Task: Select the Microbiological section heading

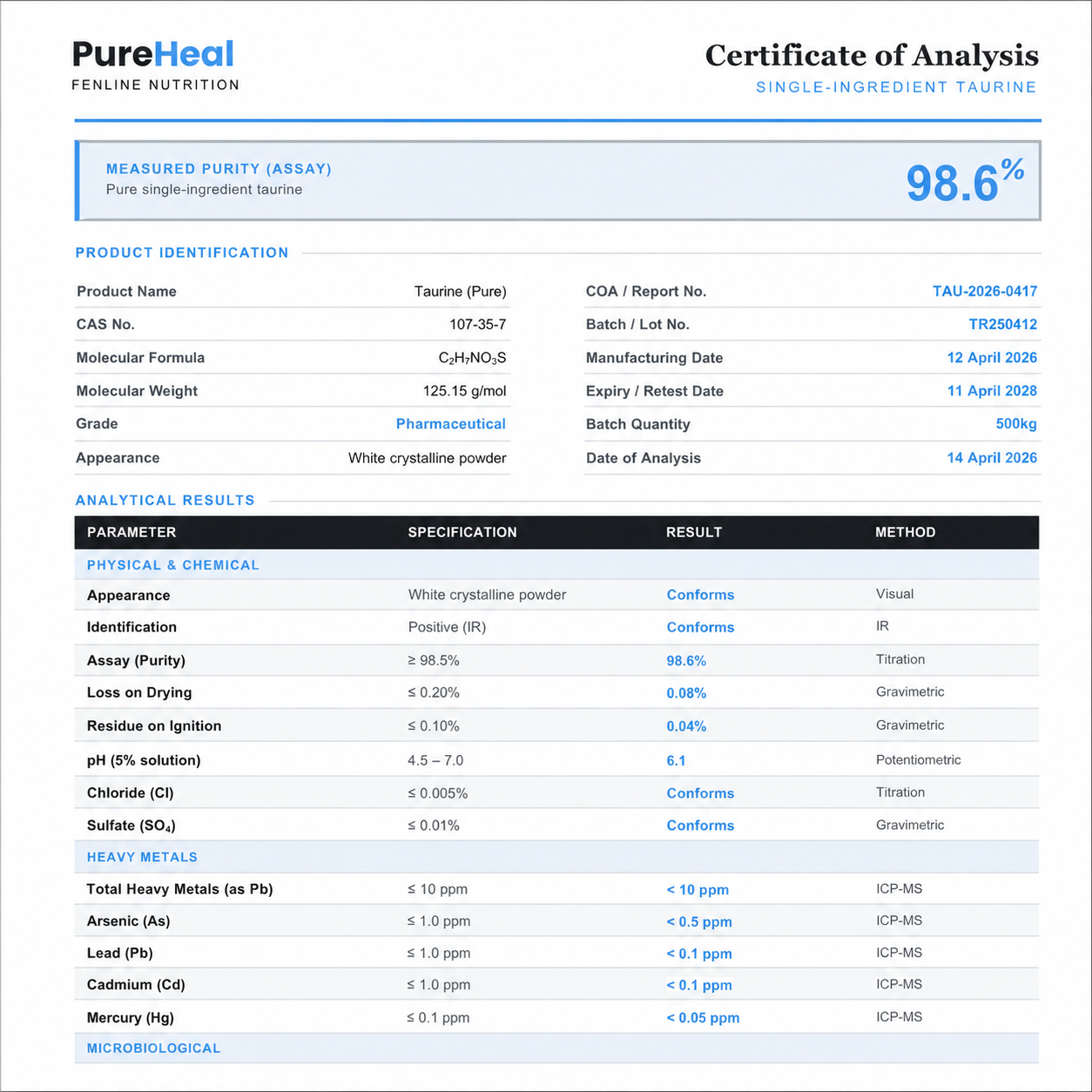Action: (153, 1048)
